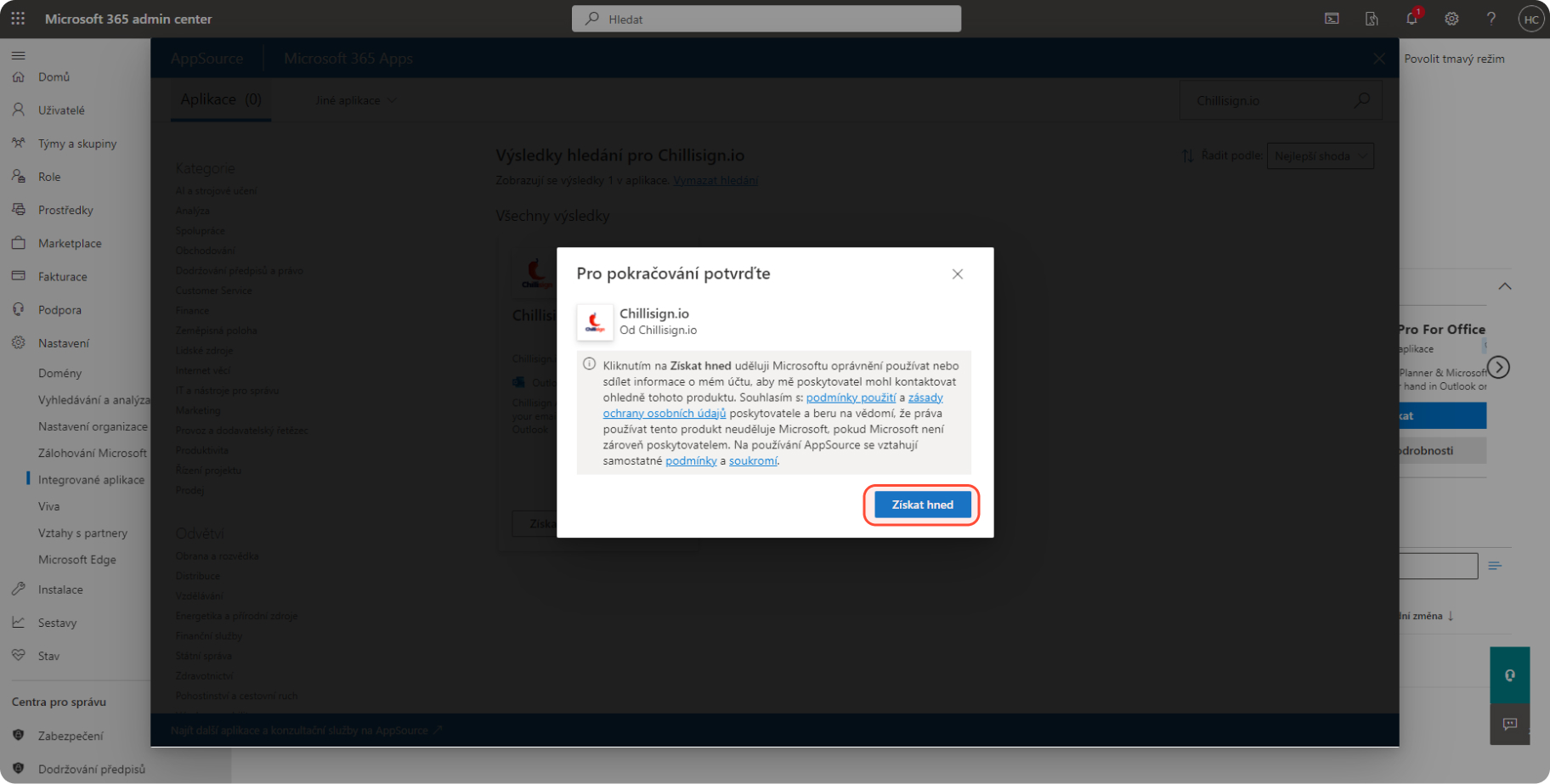
Task: Open Microsoft Edge in sidebar
Action: click(76, 560)
